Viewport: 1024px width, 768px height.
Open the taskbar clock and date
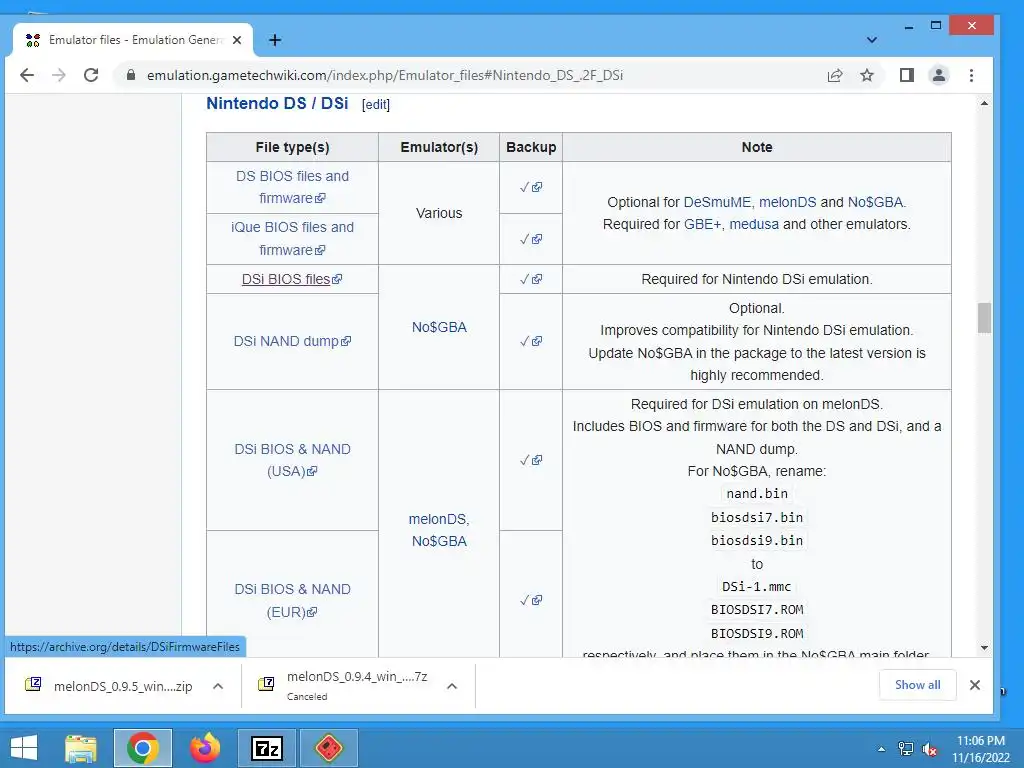(981, 748)
